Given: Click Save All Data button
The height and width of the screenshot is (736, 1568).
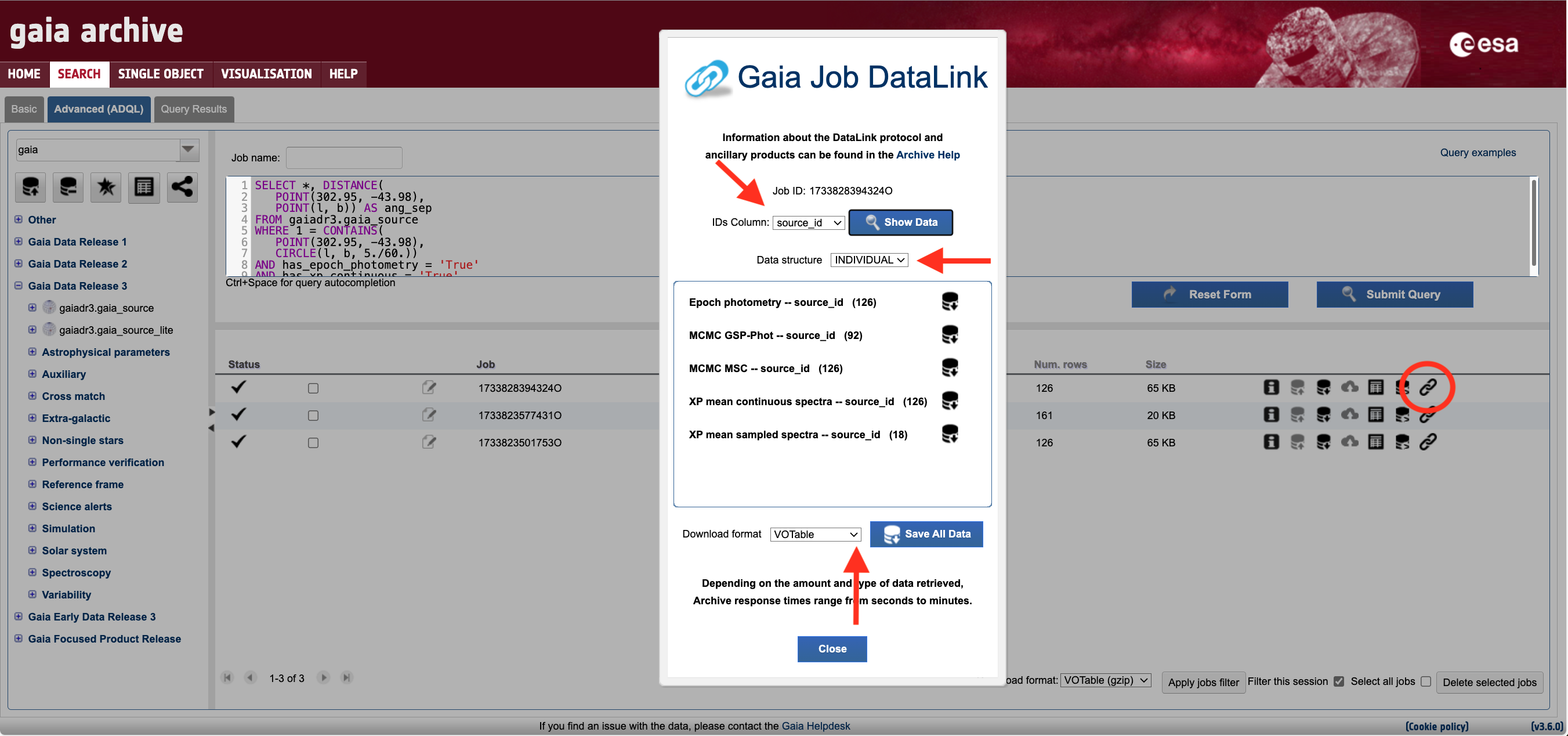Looking at the screenshot, I should (x=926, y=534).
